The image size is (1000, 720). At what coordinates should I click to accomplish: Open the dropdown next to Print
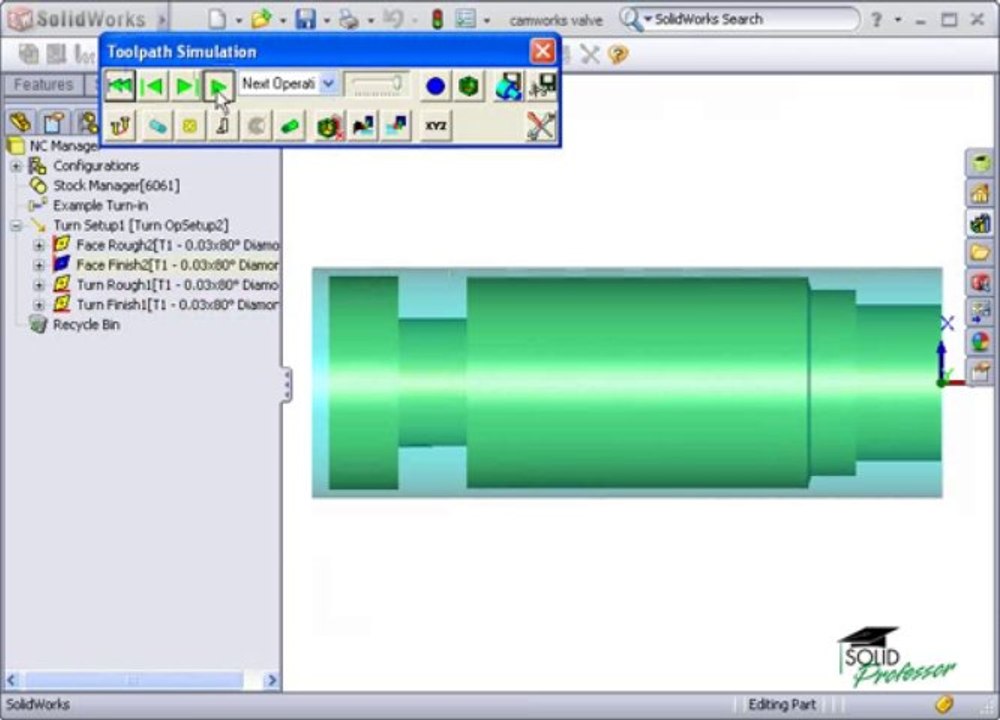pos(371,20)
